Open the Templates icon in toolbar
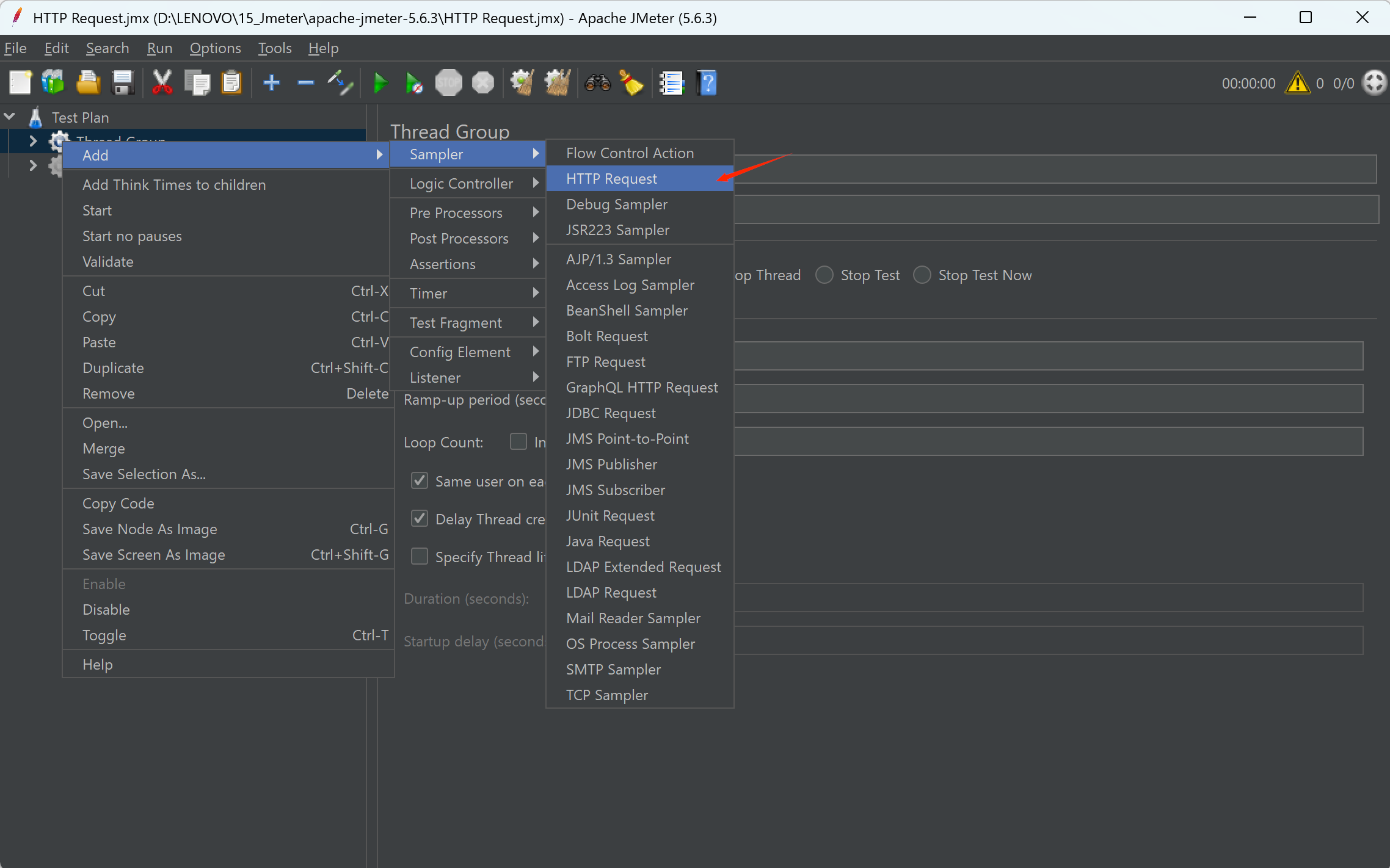The width and height of the screenshot is (1390, 868). [x=53, y=83]
